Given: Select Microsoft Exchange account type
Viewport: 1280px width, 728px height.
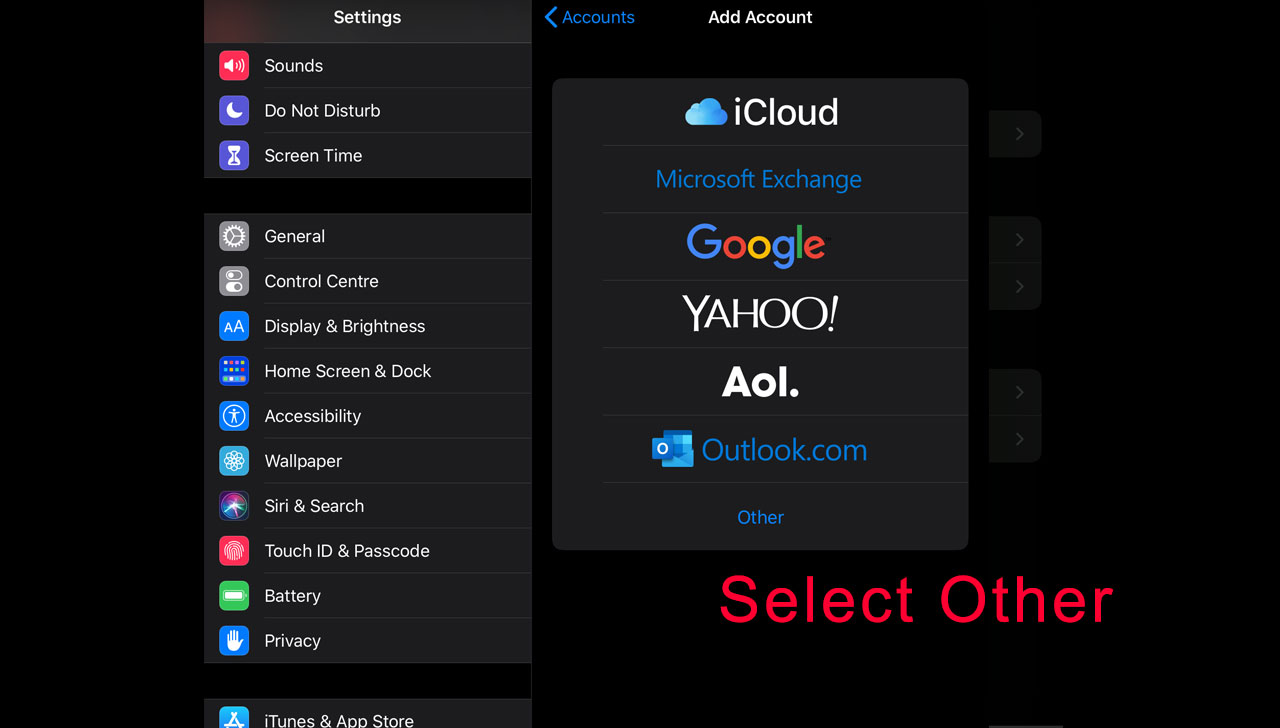Looking at the screenshot, I should 760,179.
